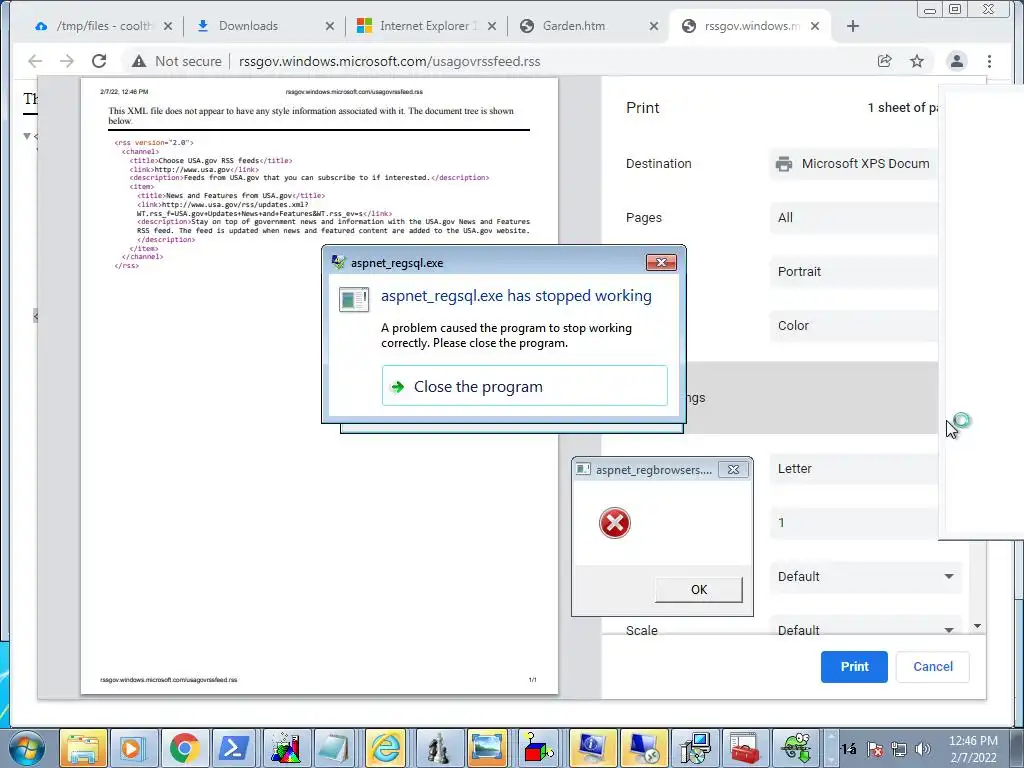Open the Pages dropdown showing All
Screen dimensions: 1024x768
[x=854, y=218]
